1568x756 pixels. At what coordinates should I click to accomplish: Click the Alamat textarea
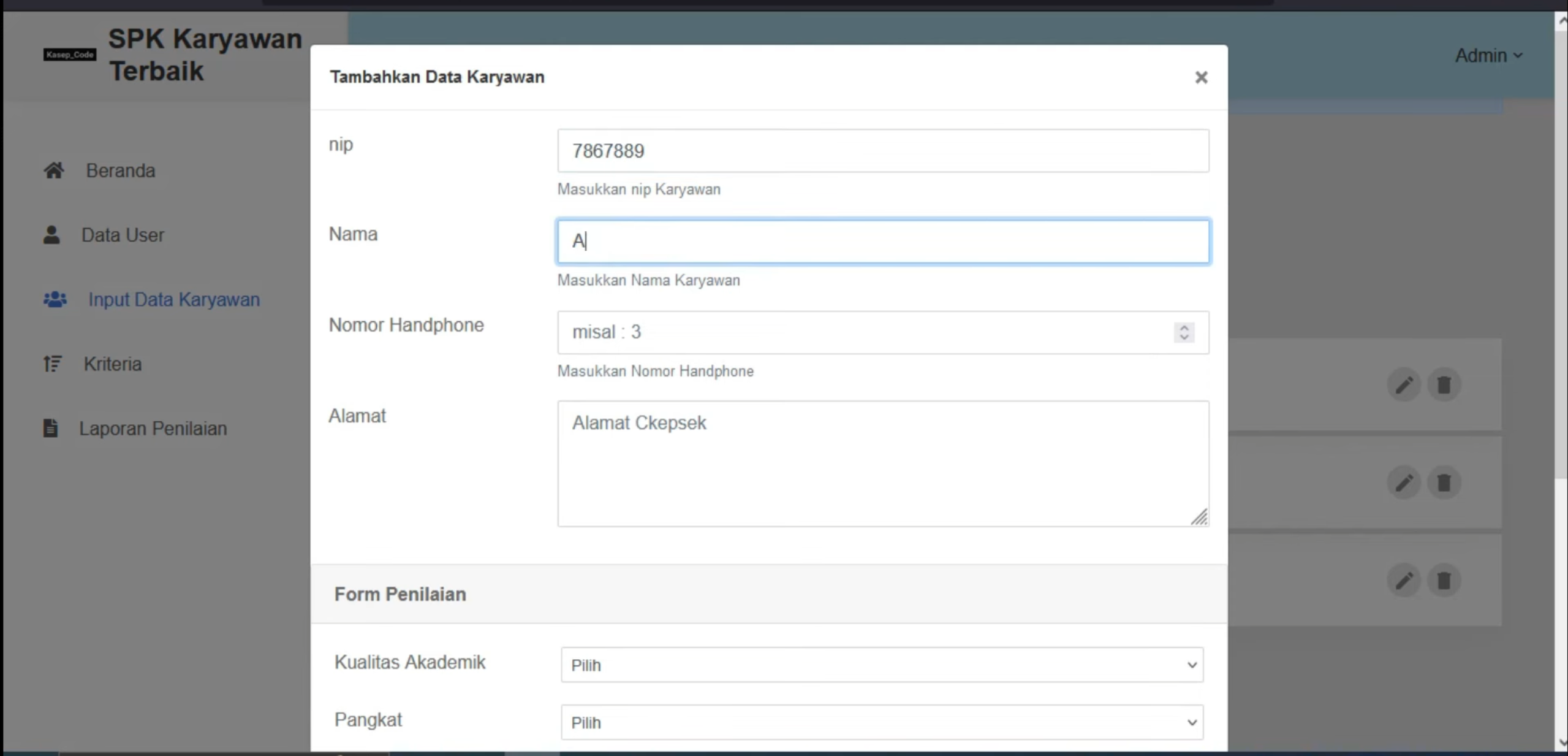click(x=883, y=464)
